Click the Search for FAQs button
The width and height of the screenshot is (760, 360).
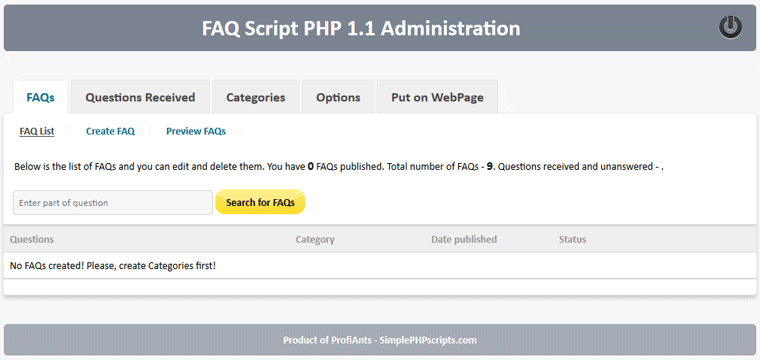(260, 203)
